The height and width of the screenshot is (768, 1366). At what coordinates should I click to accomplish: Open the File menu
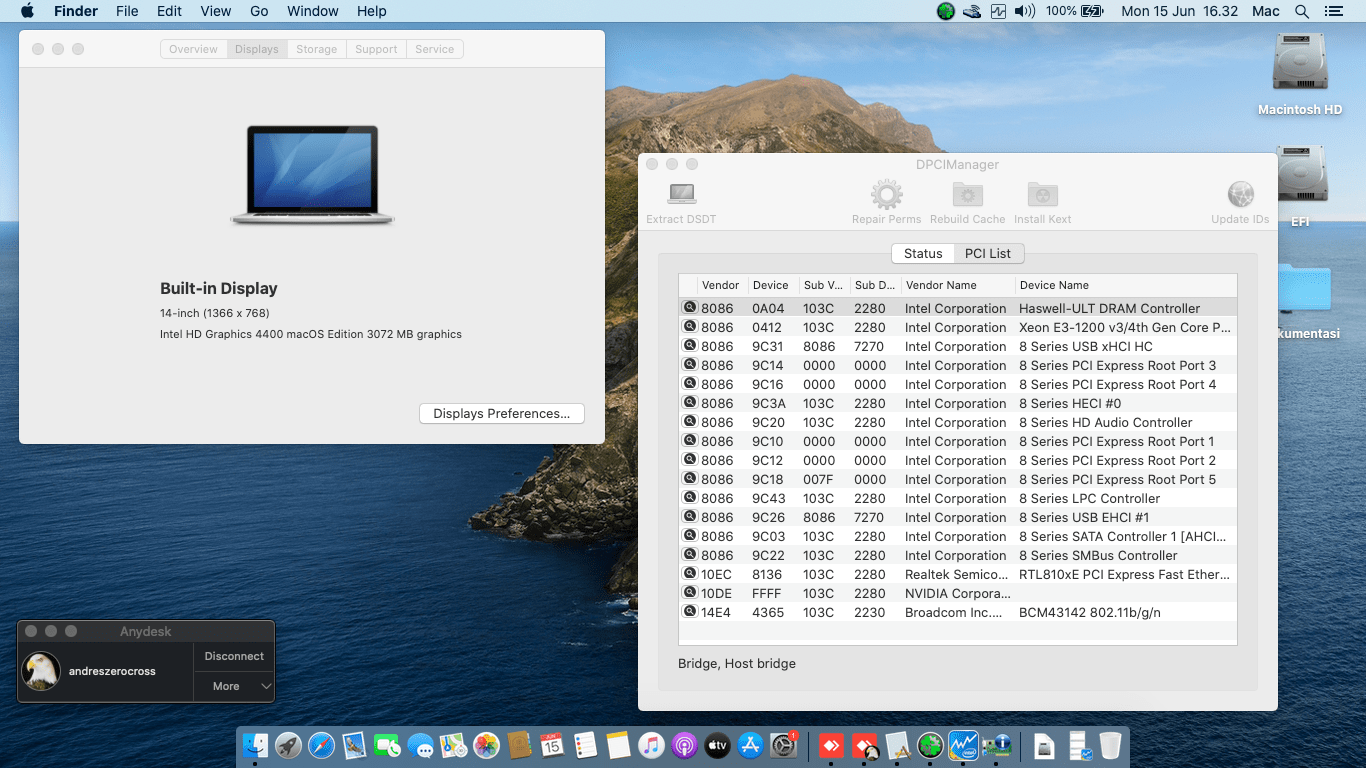pos(127,11)
